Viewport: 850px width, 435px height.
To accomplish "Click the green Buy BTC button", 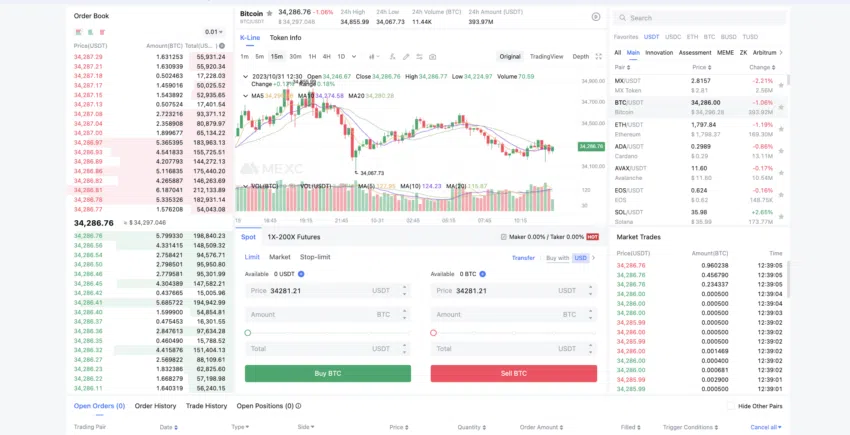I will point(328,373).
